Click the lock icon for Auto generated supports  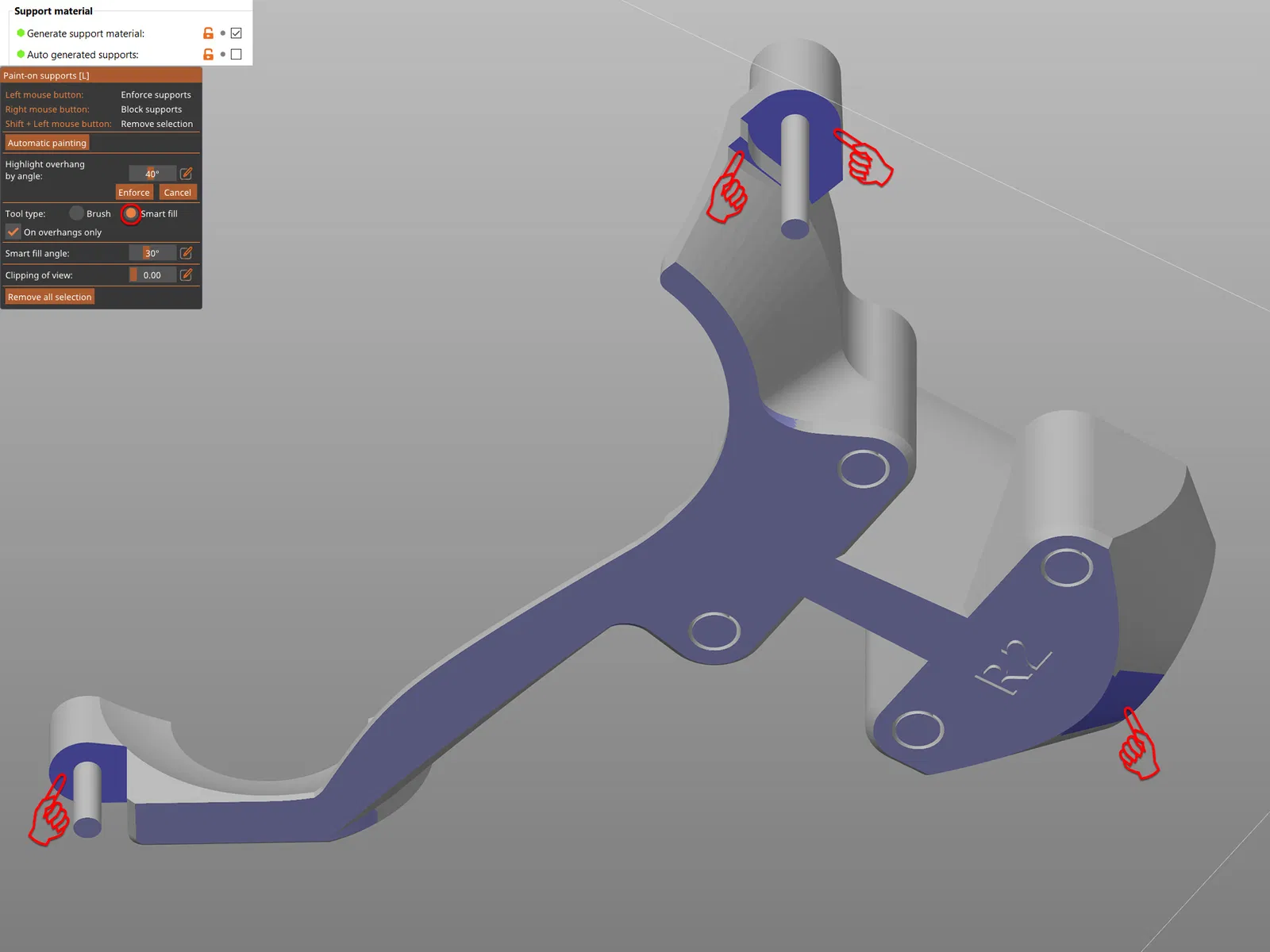(x=208, y=54)
